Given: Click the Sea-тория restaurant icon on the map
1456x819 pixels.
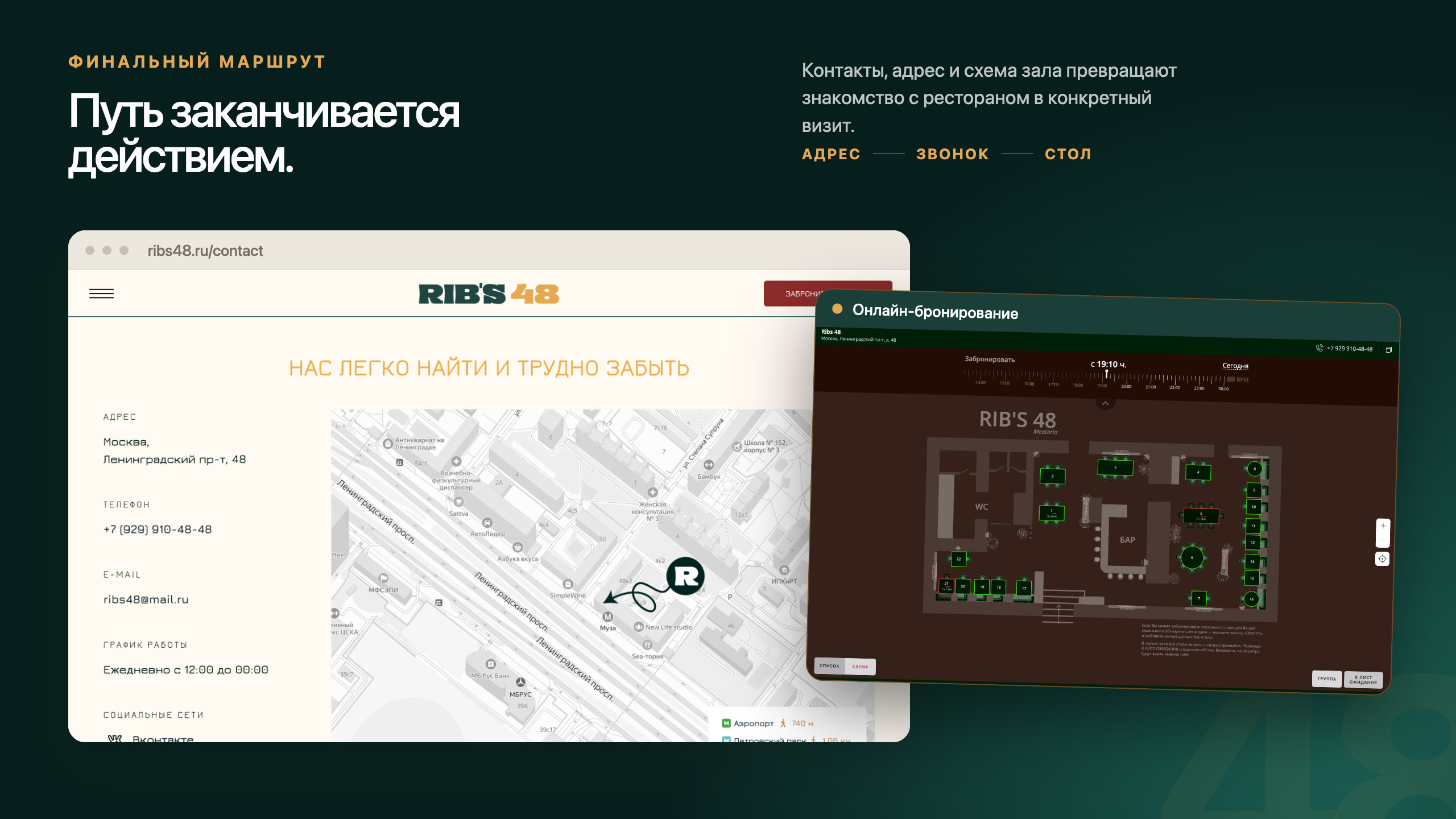Looking at the screenshot, I should 647,644.
